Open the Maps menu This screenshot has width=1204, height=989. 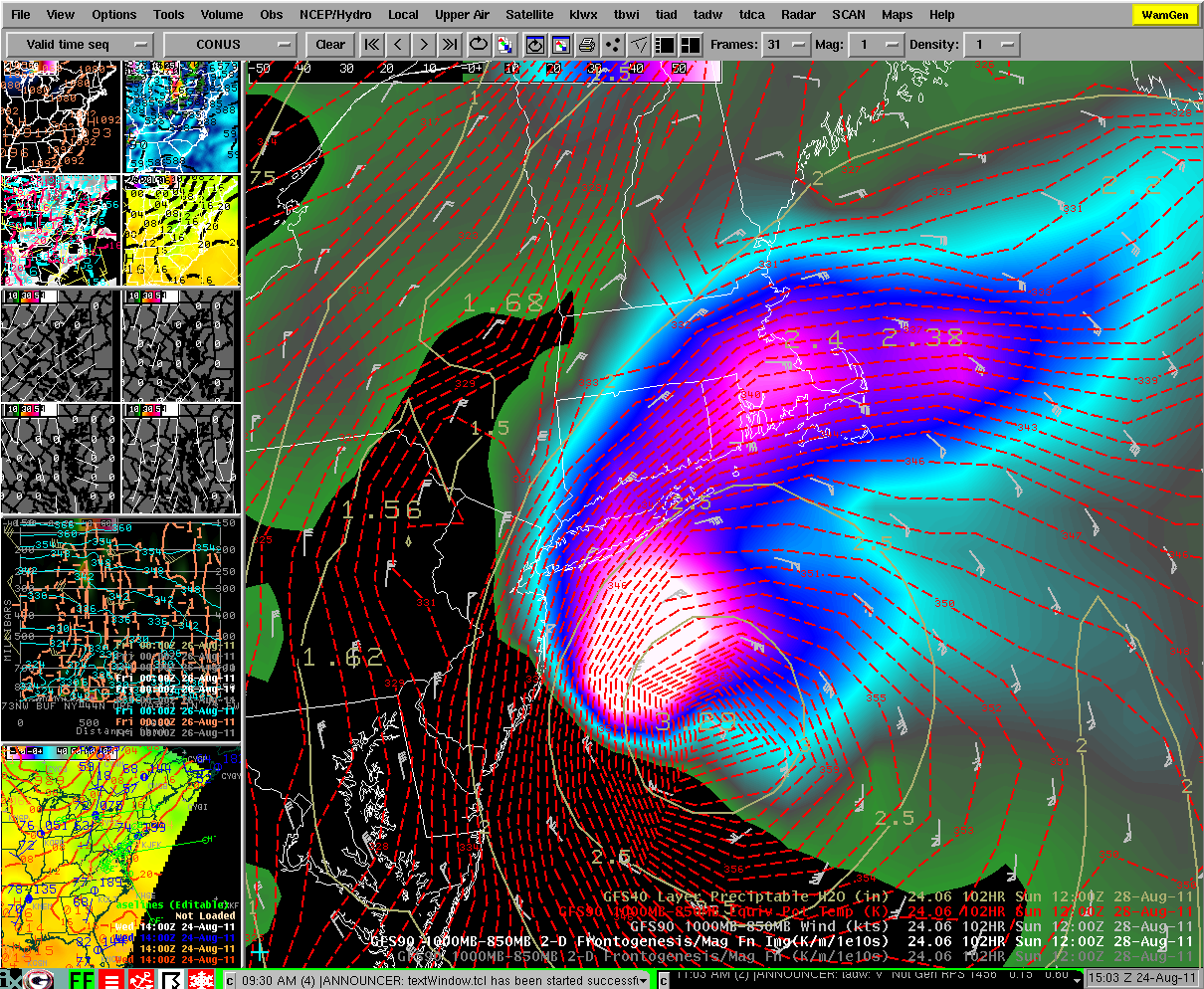pos(898,15)
